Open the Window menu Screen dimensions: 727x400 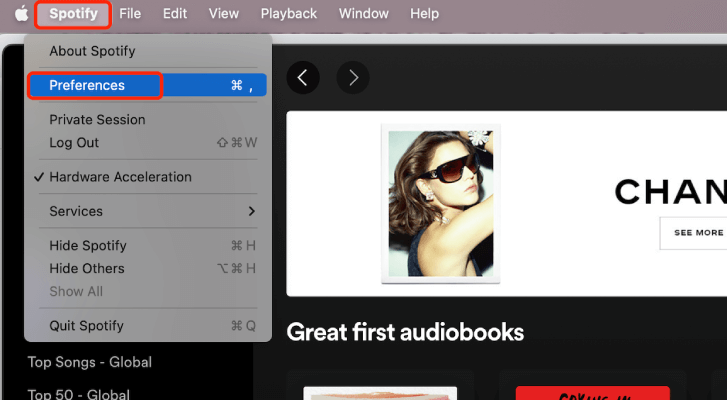(x=364, y=14)
